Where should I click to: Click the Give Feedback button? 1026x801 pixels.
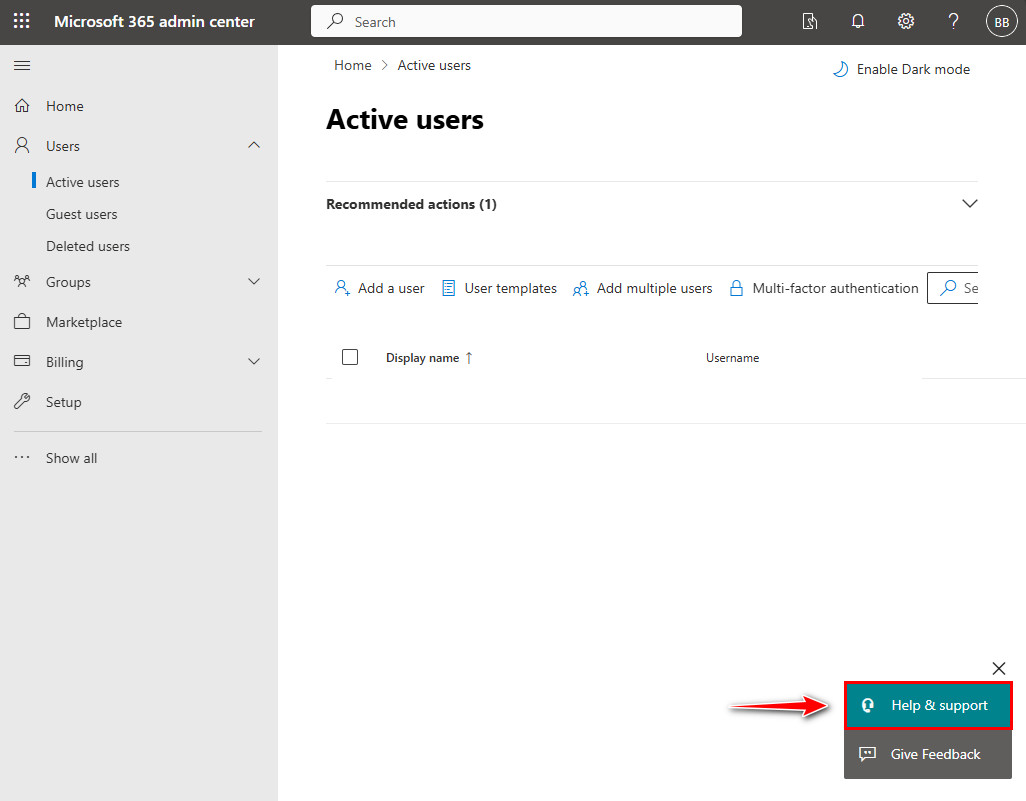click(x=928, y=754)
